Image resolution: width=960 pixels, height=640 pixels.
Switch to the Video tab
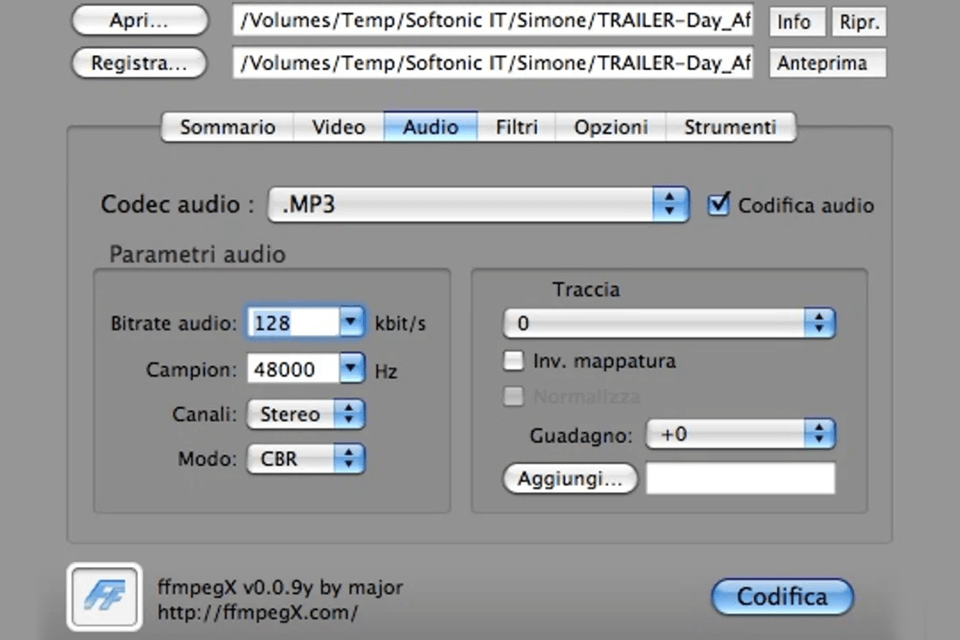click(x=338, y=127)
